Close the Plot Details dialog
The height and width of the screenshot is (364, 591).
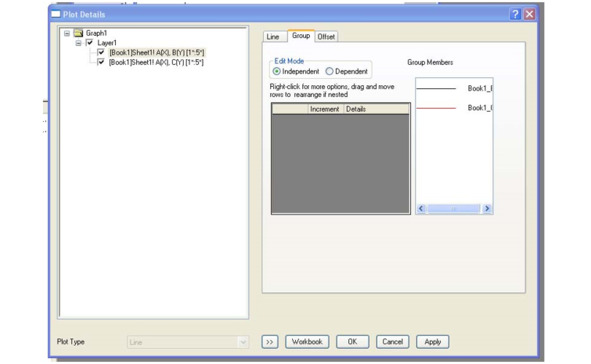tap(530, 14)
